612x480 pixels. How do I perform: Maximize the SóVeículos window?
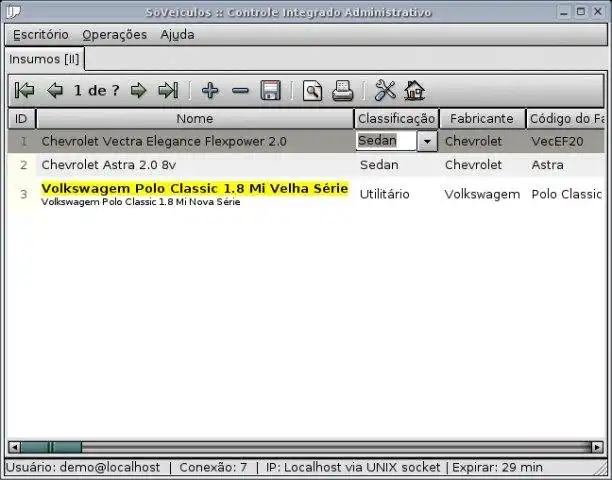point(581,12)
